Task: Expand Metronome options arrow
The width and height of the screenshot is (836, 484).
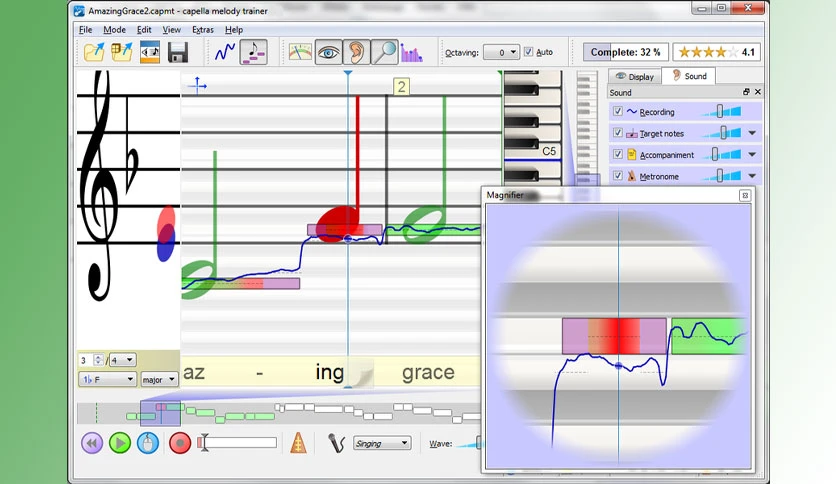Action: [752, 175]
